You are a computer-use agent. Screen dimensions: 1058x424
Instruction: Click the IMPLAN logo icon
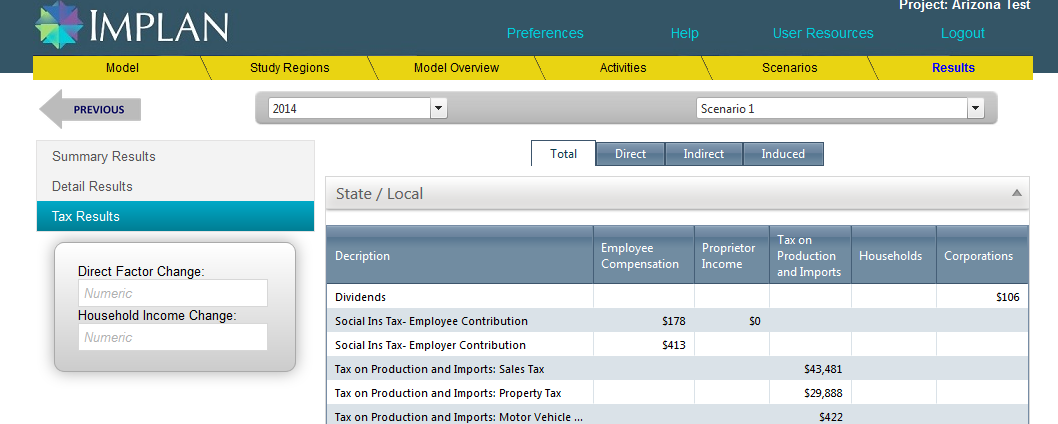coord(59,26)
